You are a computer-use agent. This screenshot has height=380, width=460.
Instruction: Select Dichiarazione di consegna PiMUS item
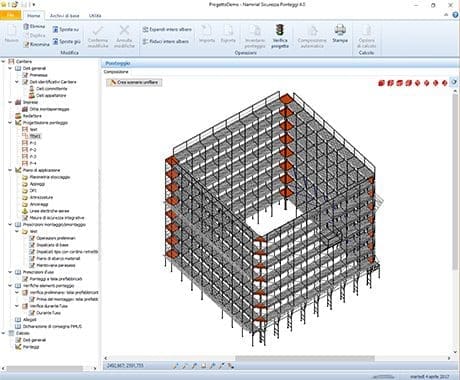coord(52,326)
